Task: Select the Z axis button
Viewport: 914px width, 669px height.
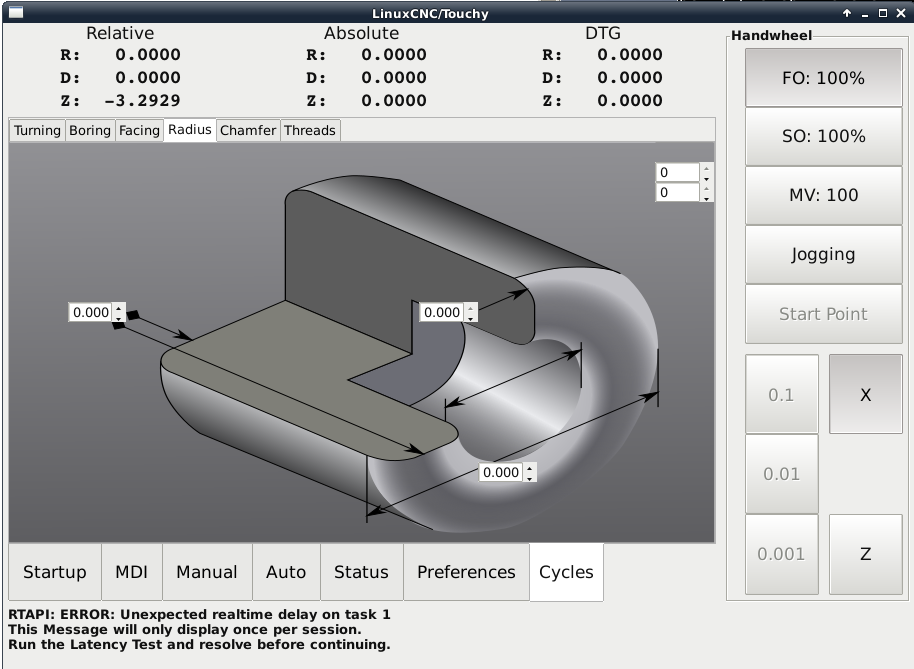Action: click(866, 554)
